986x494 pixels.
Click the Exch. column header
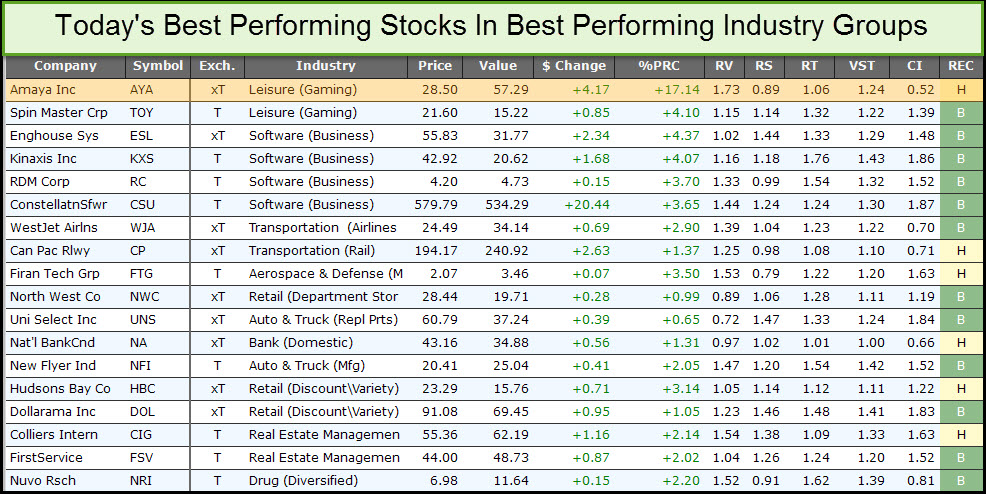pos(217,66)
